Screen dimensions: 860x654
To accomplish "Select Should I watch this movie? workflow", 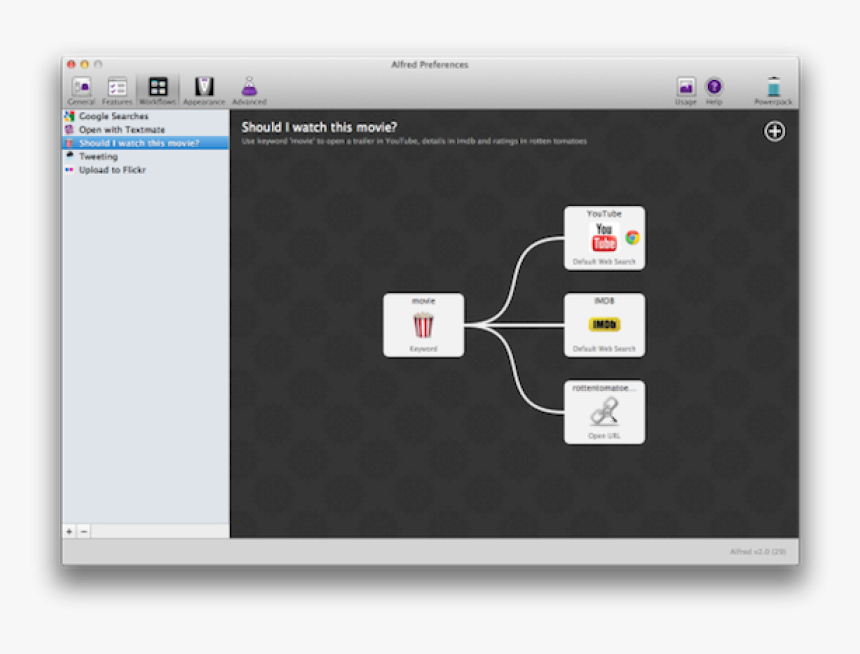I will (x=139, y=143).
